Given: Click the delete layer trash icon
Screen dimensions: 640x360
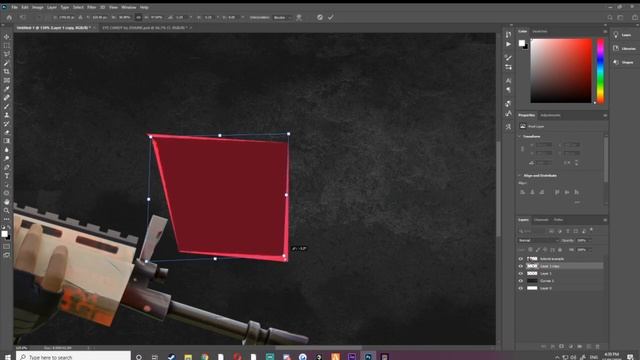Looking at the screenshot, I should pyautogui.click(x=598, y=346).
